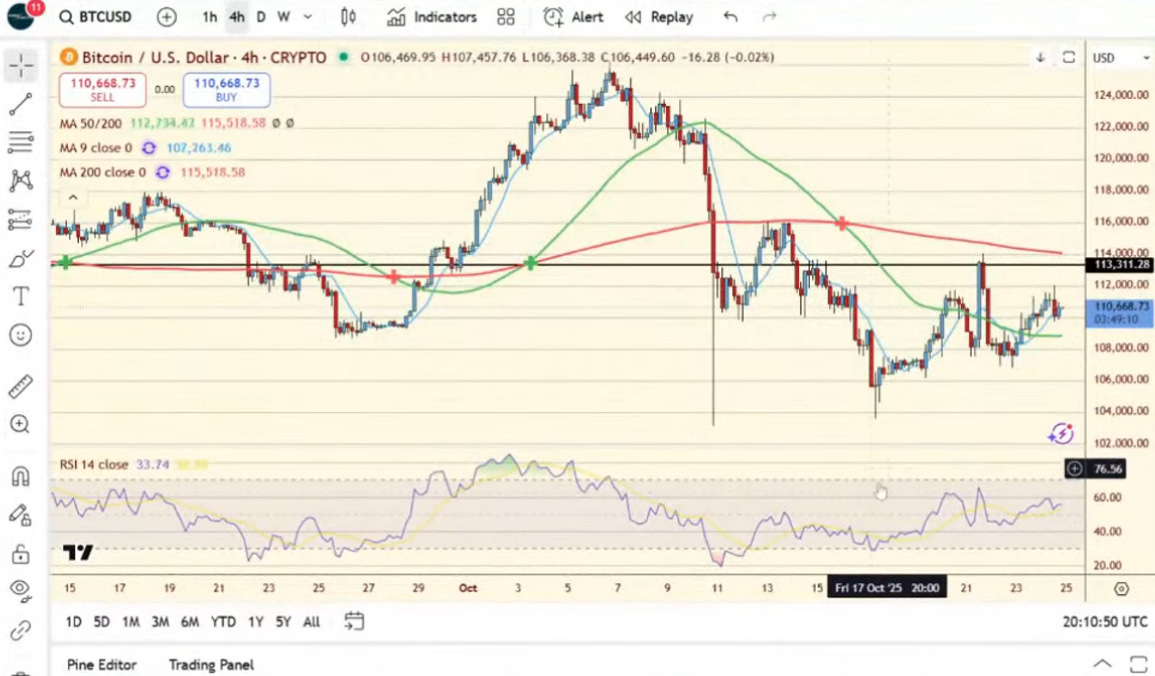1155x676 pixels.
Task: Click the MA 200 close indicator legend
Action: (x=102, y=172)
